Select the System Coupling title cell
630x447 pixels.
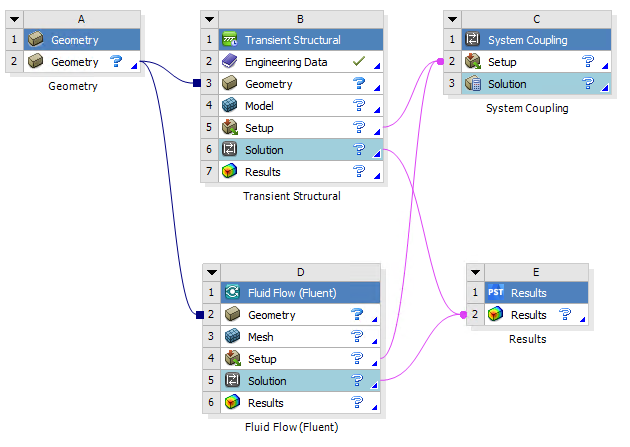[x=536, y=40]
